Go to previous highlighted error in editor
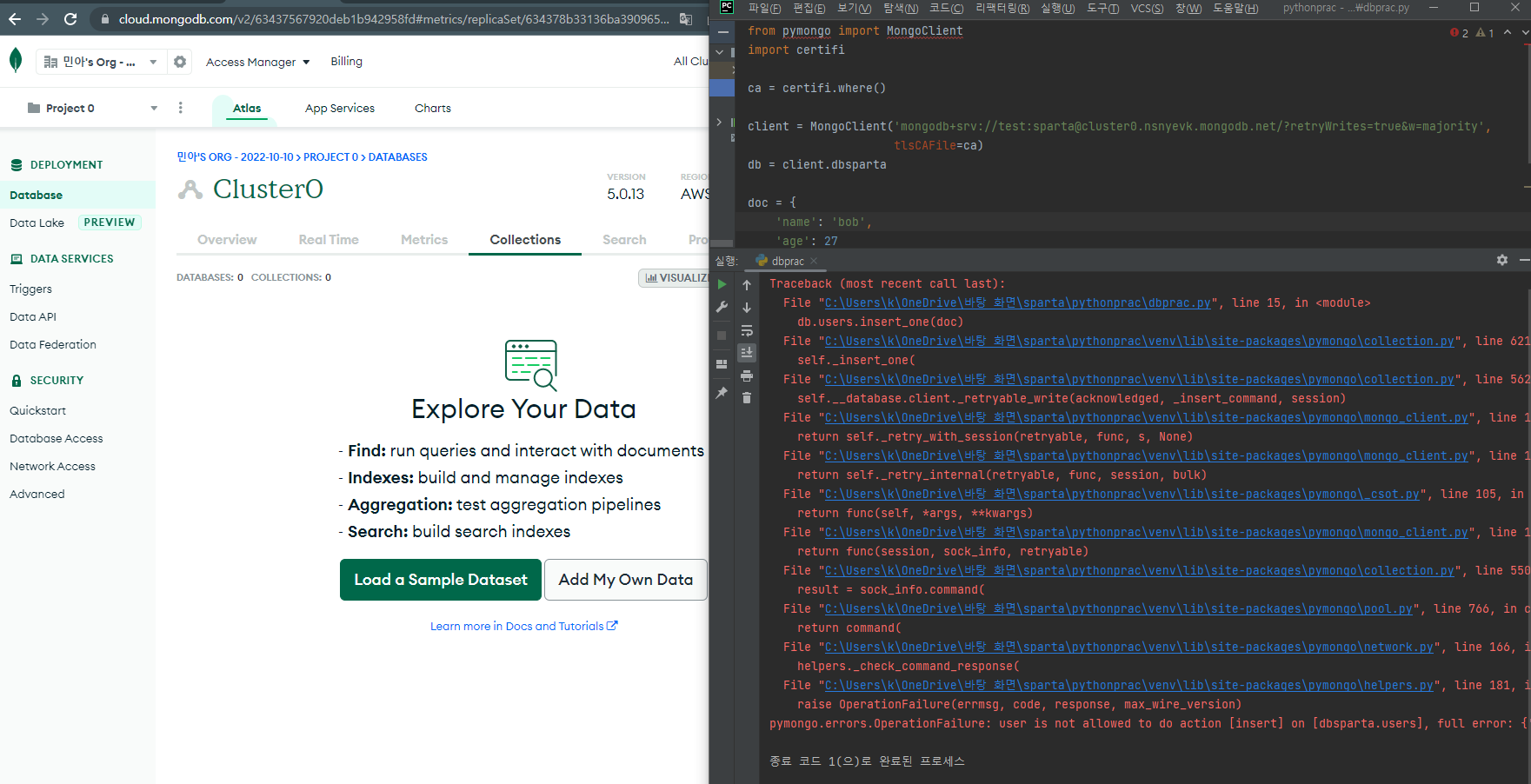Viewport: 1531px width, 784px height. [1508, 32]
